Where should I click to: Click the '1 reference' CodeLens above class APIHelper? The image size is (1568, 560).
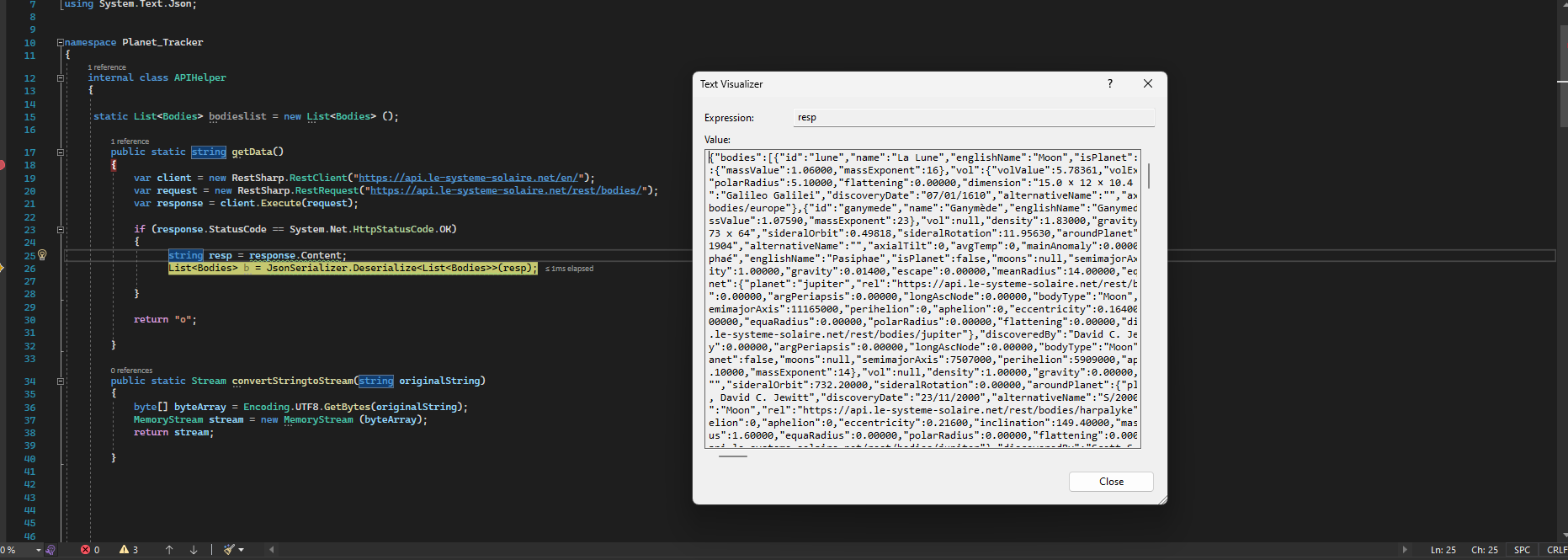pos(107,67)
